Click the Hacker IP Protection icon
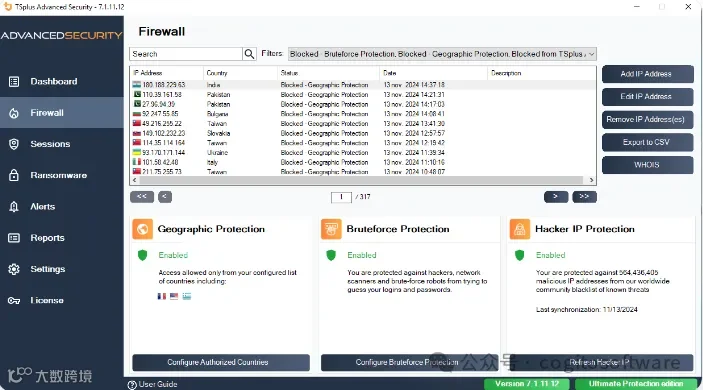Screen dimensions: 703x390 click(520, 229)
